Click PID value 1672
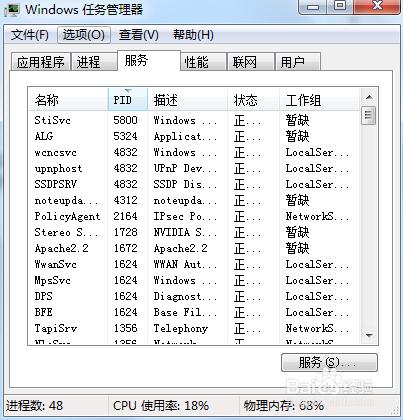 125,248
